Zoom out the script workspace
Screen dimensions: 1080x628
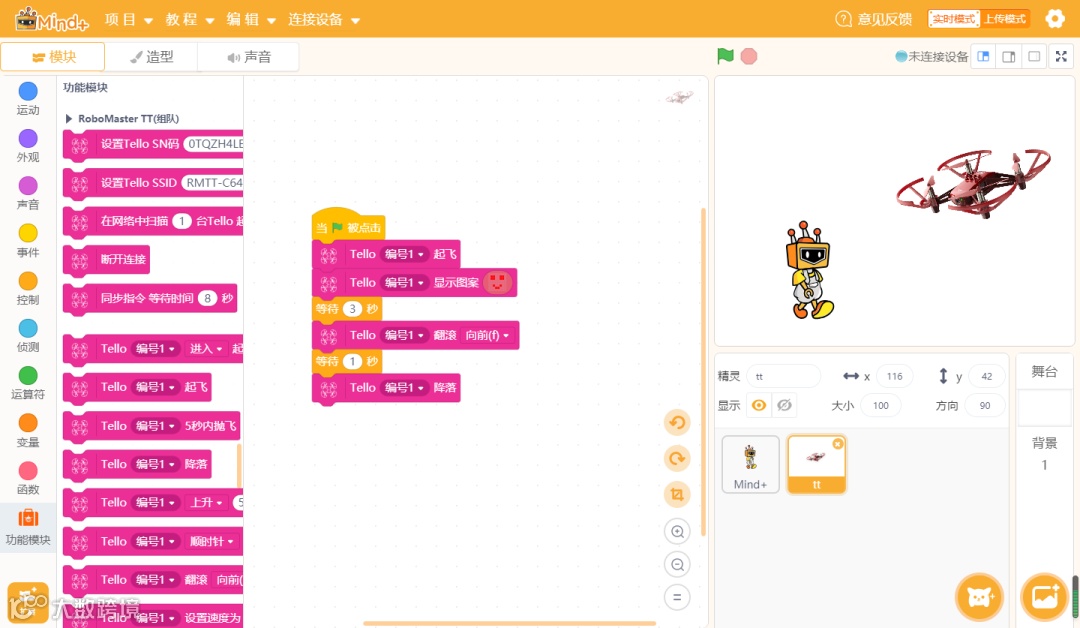677,564
